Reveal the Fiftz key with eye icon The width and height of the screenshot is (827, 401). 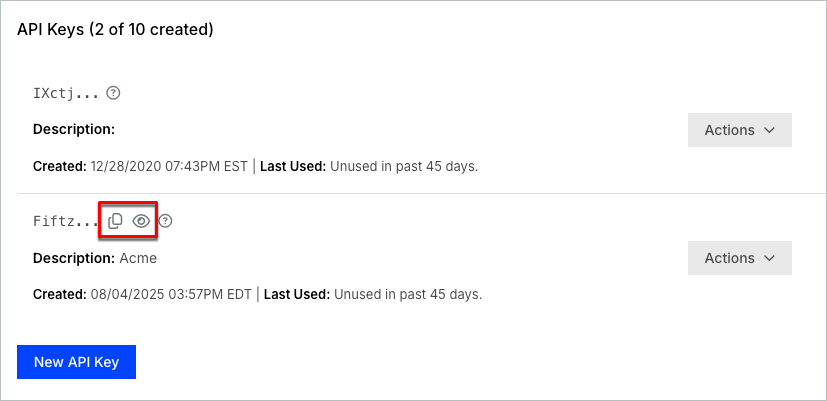(141, 221)
